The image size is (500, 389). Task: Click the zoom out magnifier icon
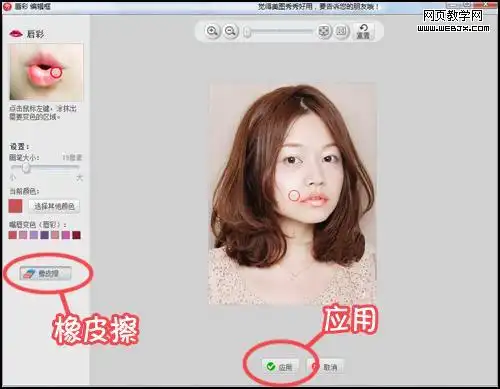click(231, 31)
